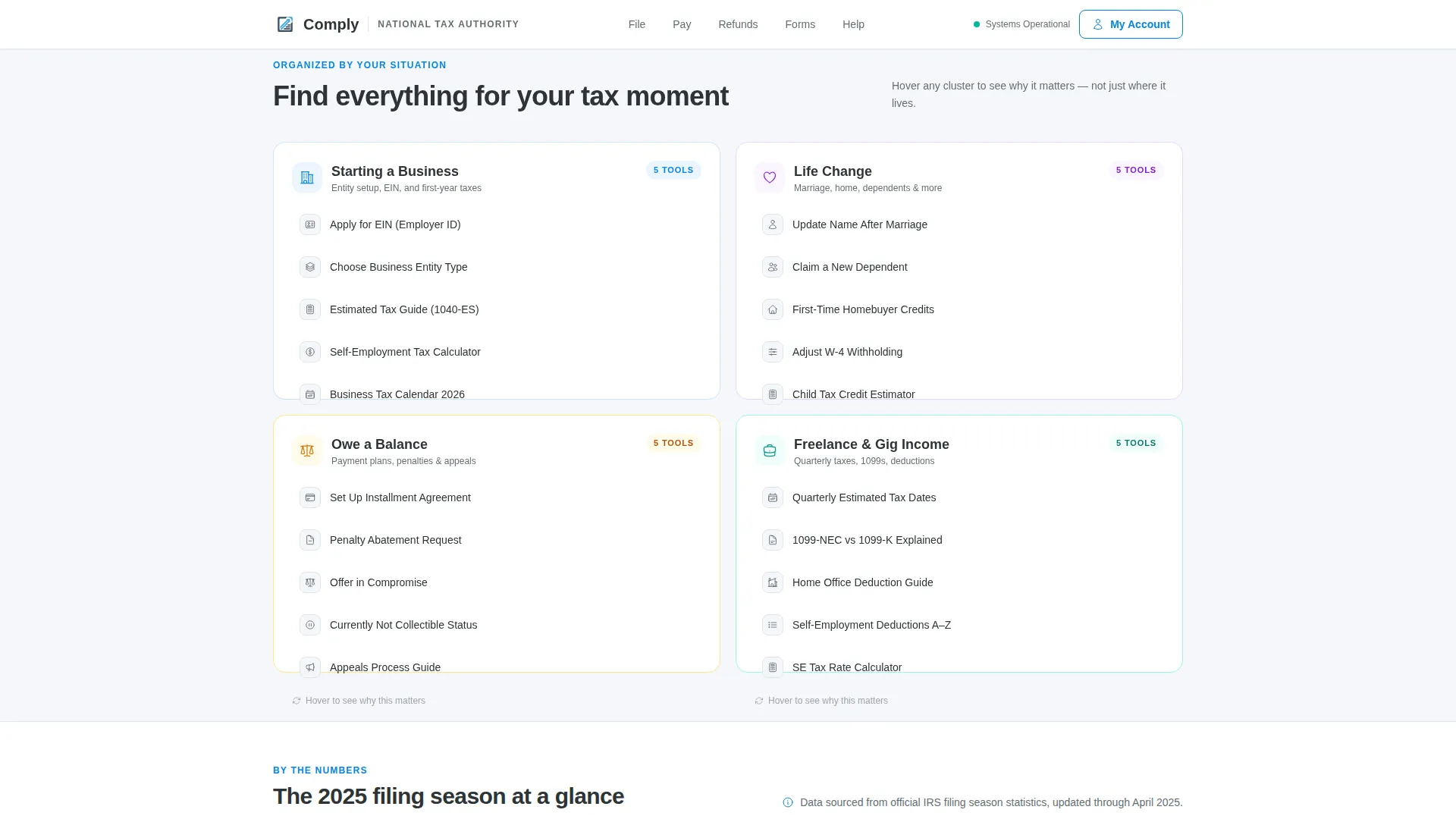1456x819 pixels.
Task: Open Set Up Installment Agreement
Action: tap(497, 497)
